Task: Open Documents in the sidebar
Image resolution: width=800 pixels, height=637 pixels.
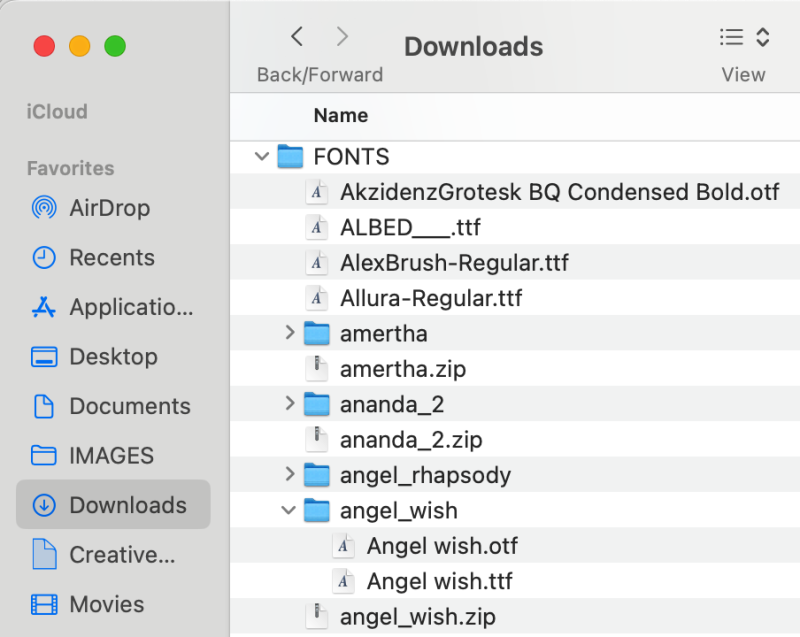Action: [129, 406]
